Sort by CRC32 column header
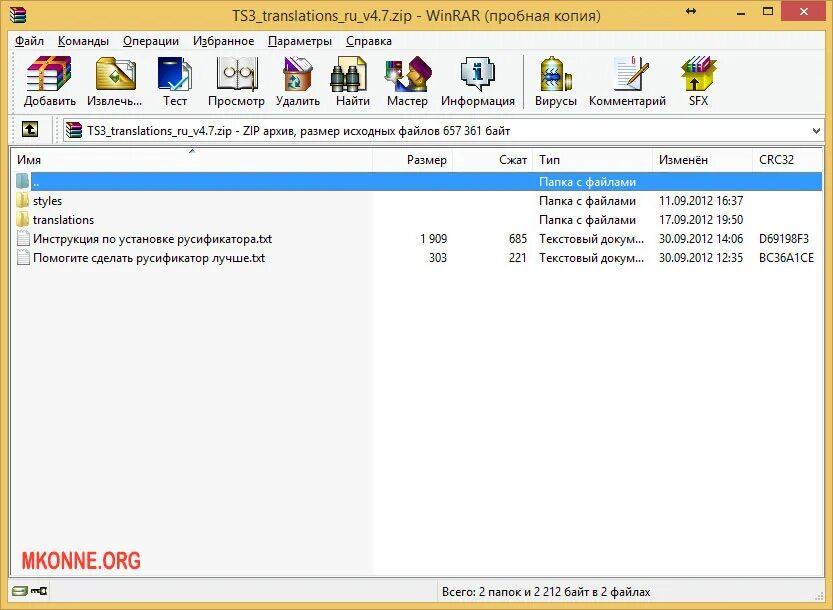The width and height of the screenshot is (833, 610). coord(787,159)
